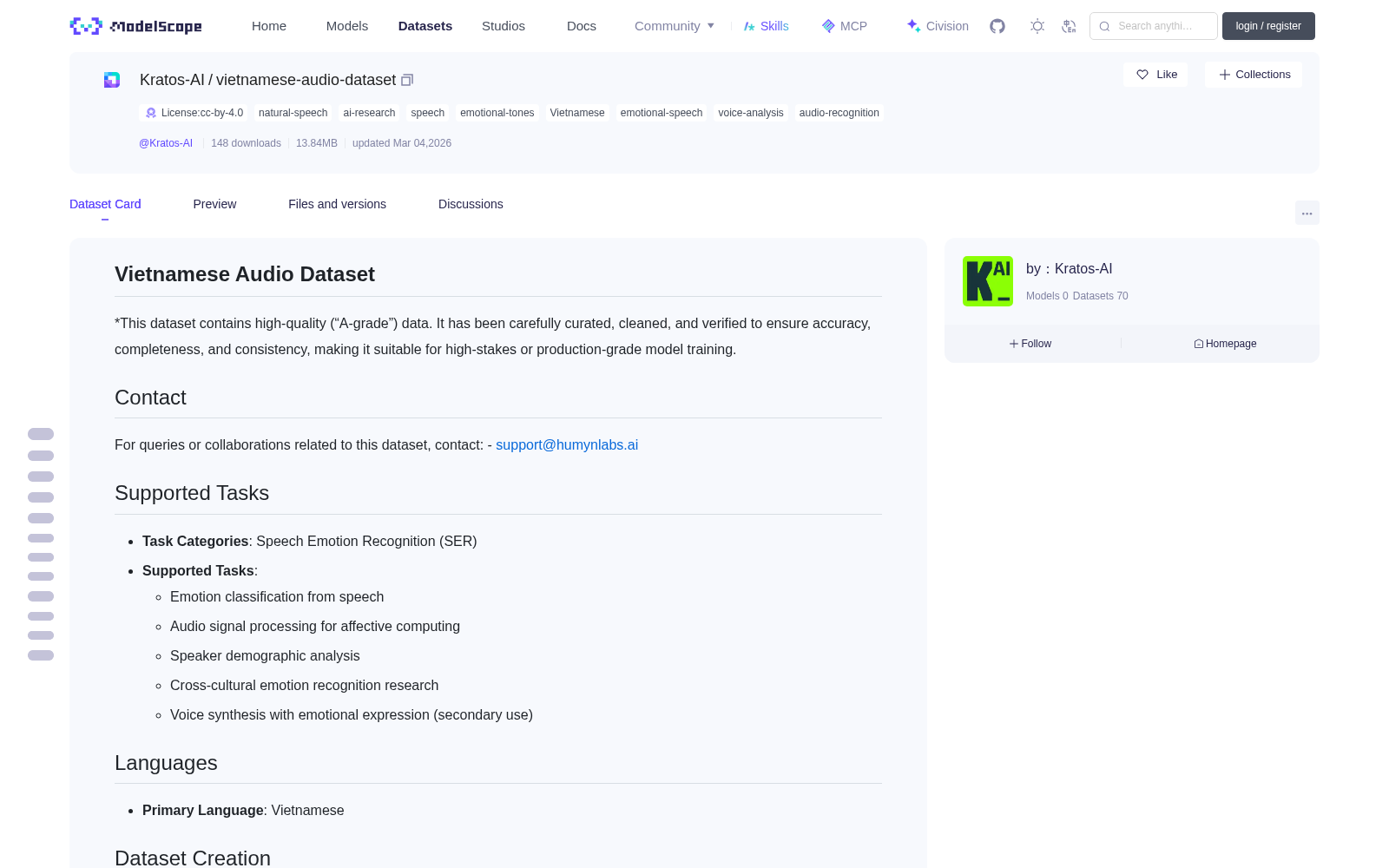Click the emotional-tones tag
The image size is (1389, 868).
pyautogui.click(x=497, y=113)
